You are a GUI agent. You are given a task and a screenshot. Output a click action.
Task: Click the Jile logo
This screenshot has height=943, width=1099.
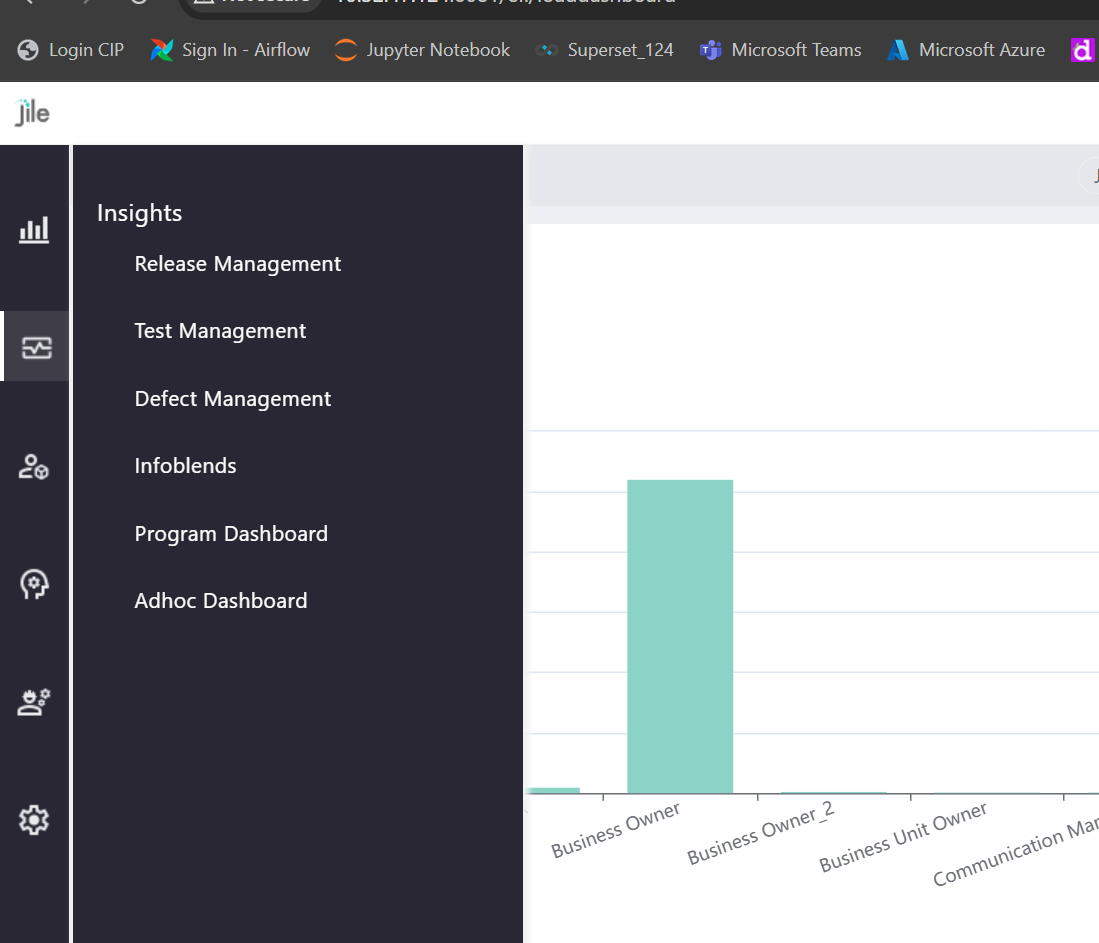point(32,113)
